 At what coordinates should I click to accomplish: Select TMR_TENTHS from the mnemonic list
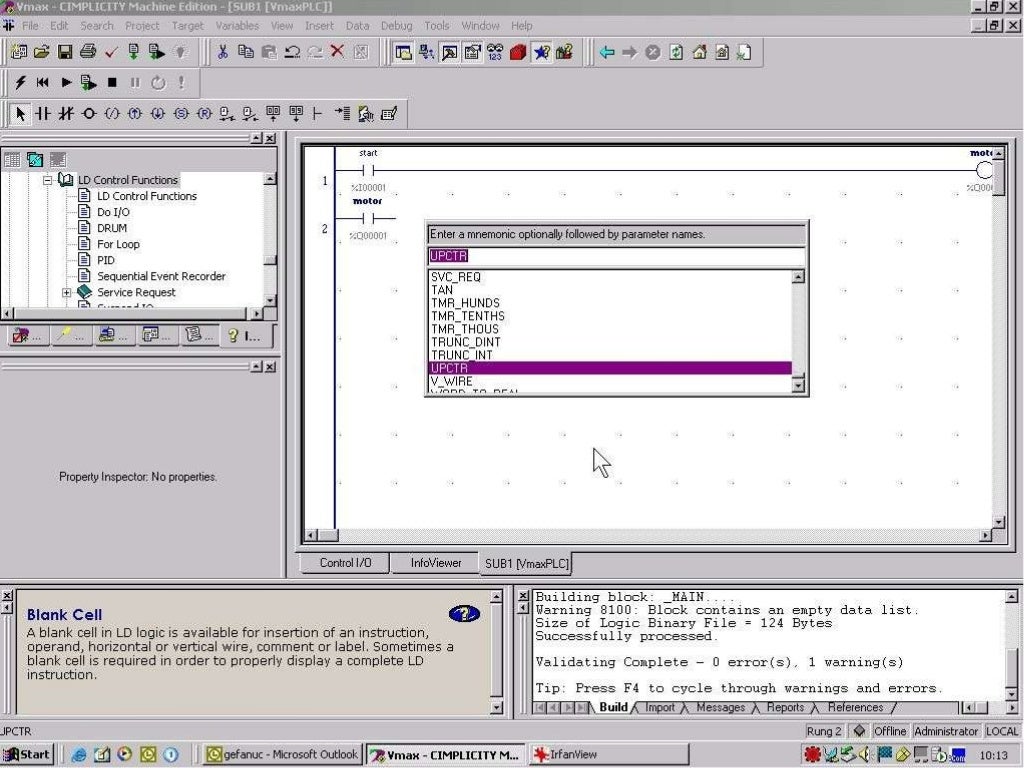467,316
